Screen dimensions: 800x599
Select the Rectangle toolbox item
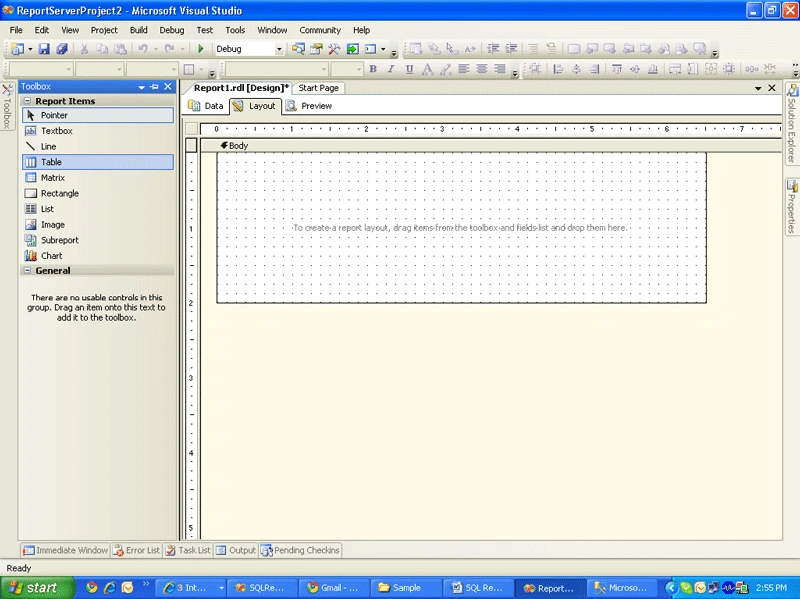click(x=98, y=193)
